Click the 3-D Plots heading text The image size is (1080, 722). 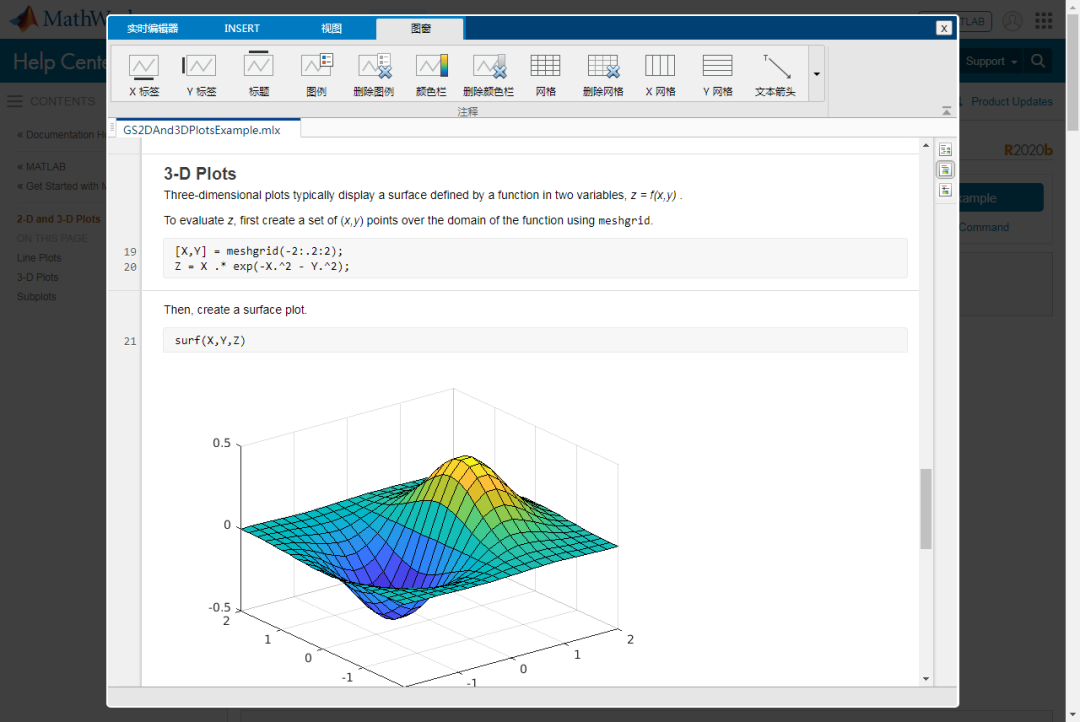[x=200, y=174]
